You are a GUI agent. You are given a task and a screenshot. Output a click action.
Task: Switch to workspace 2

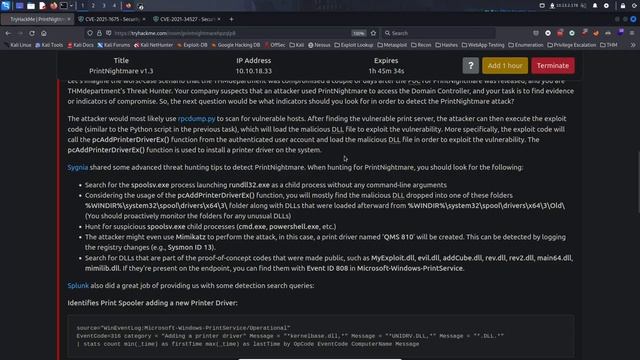(93, 6)
